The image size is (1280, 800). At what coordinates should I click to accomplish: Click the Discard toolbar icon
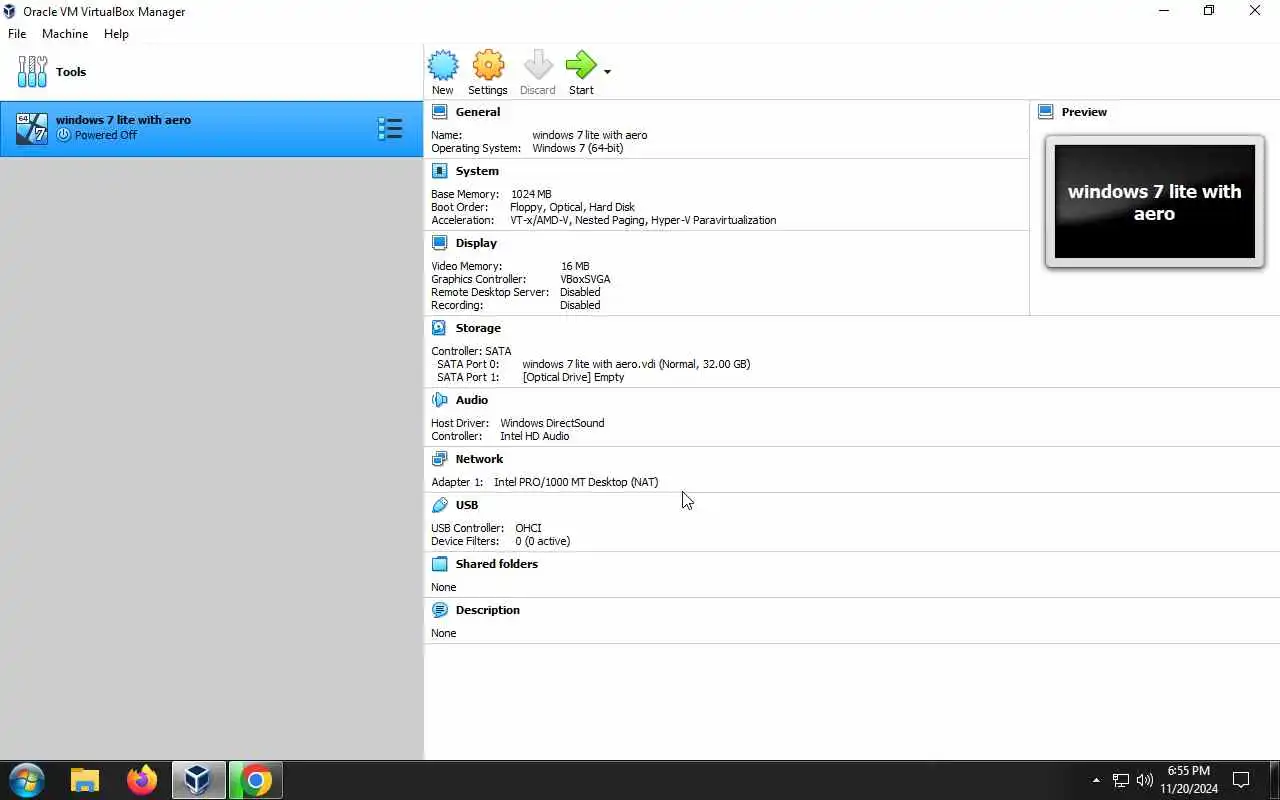538,66
